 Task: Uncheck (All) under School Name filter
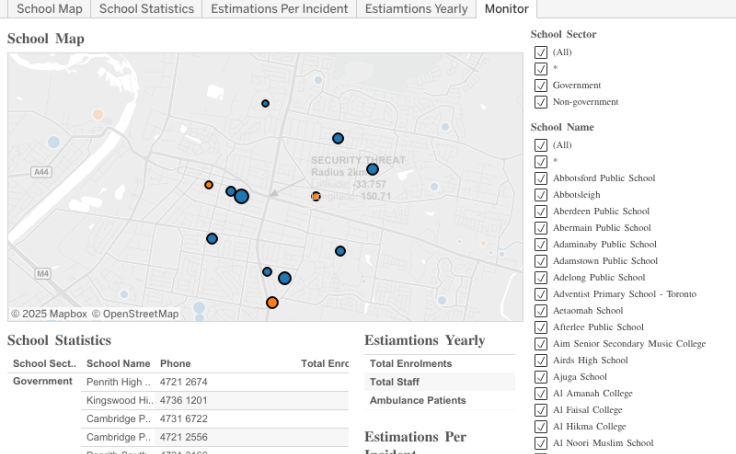(541, 145)
